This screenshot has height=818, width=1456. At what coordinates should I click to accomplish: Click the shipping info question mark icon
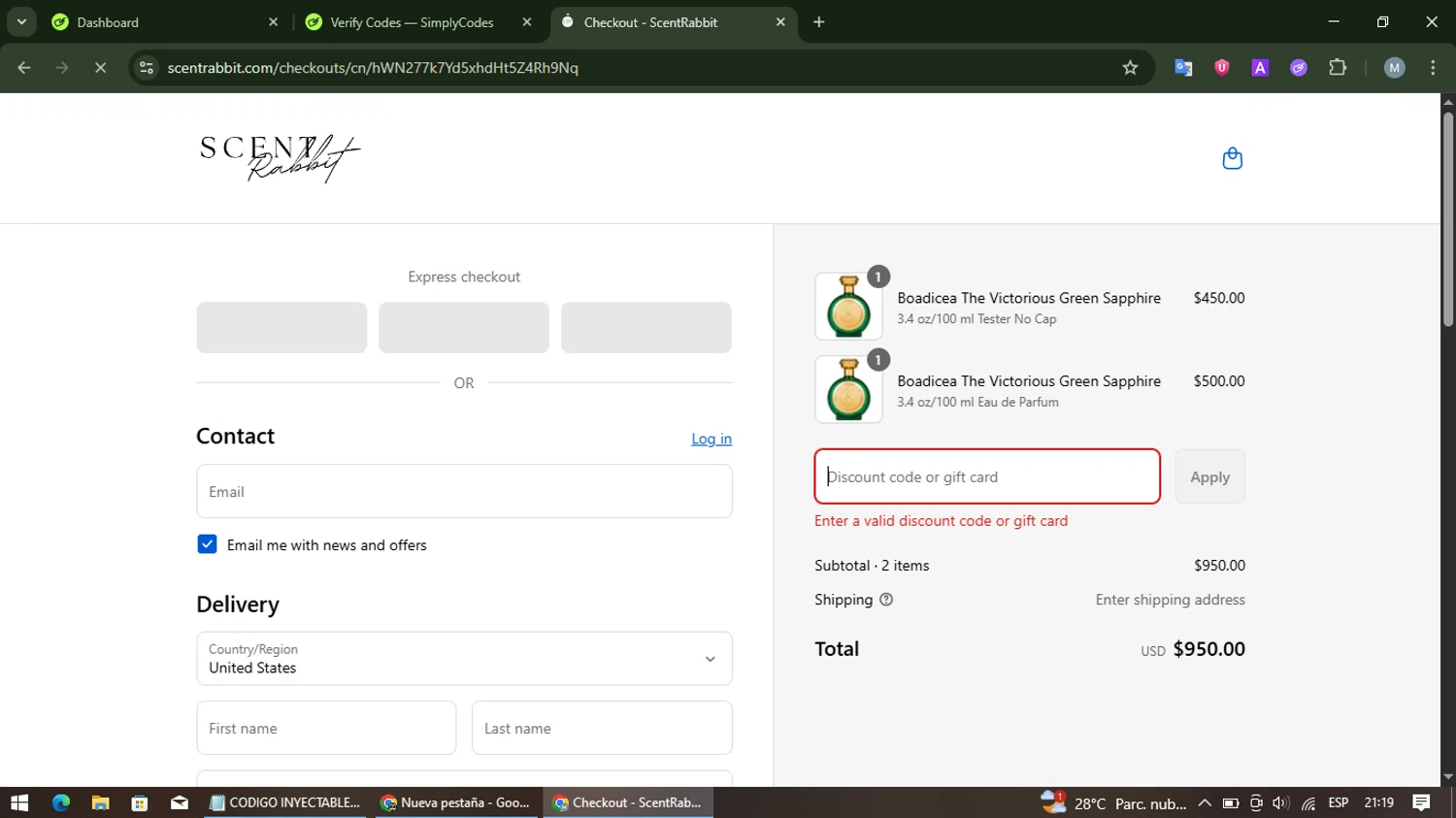click(x=885, y=600)
